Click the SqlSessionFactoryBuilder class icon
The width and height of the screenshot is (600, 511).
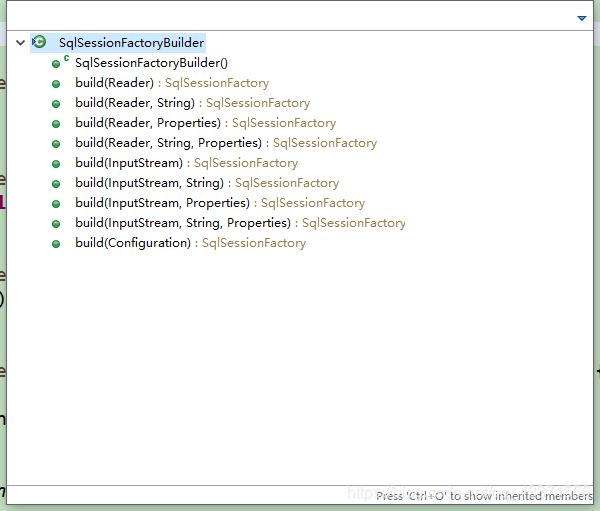point(39,42)
